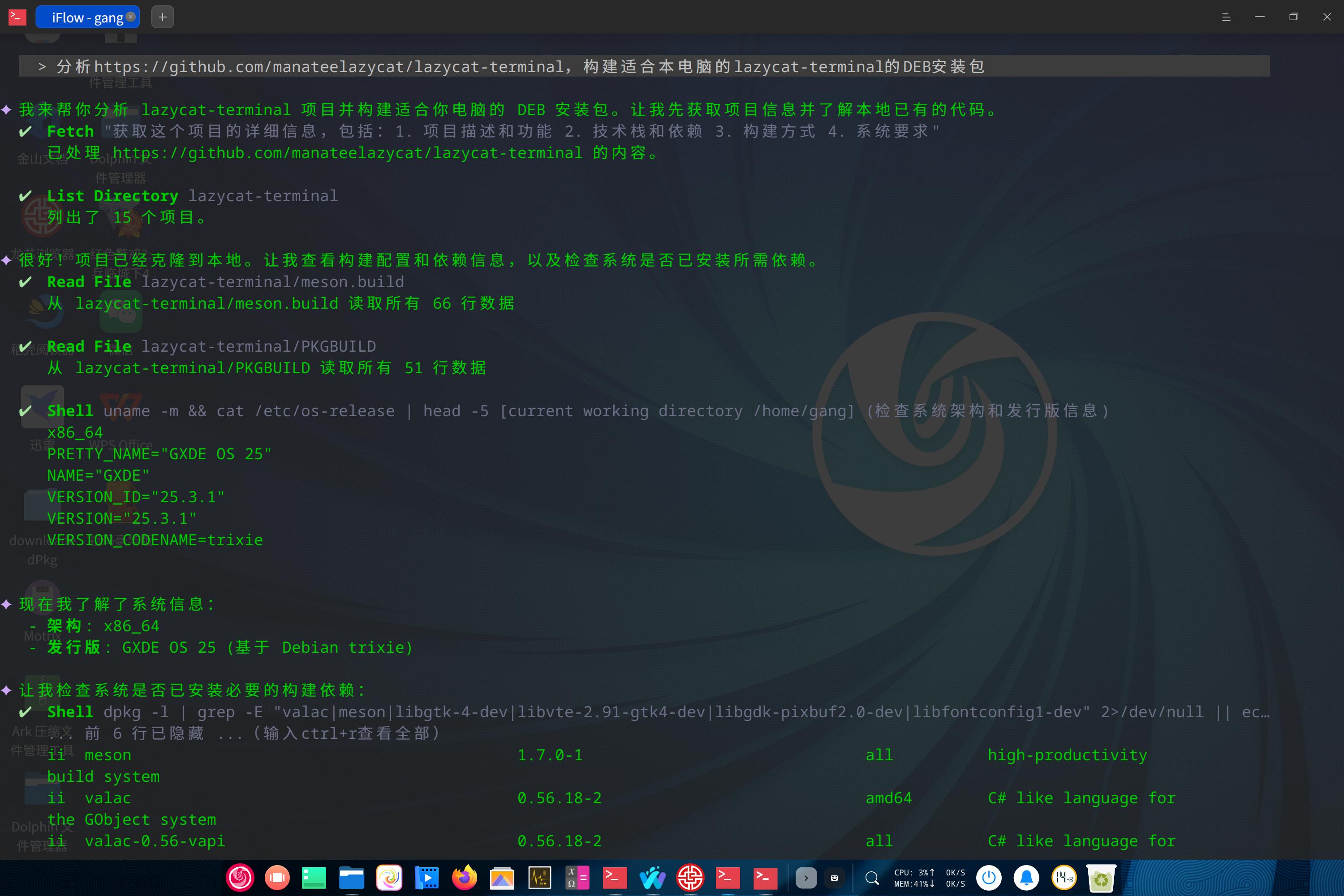The height and width of the screenshot is (896, 1344).
Task: Open Firefox from the dock
Action: coord(464,878)
